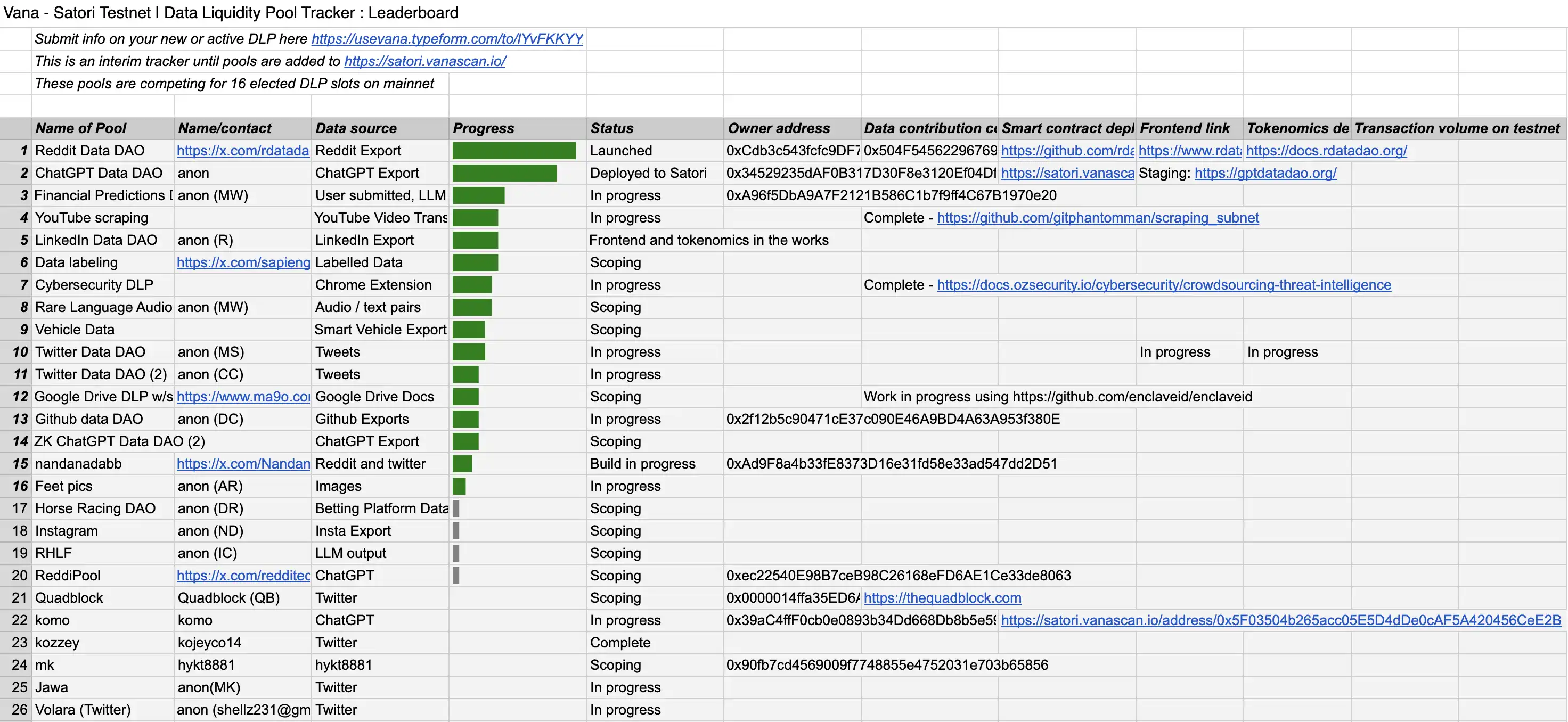Open the docs.rdatadao.org tokenomics link
The width and height of the screenshot is (1568, 722).
pyautogui.click(x=1326, y=151)
